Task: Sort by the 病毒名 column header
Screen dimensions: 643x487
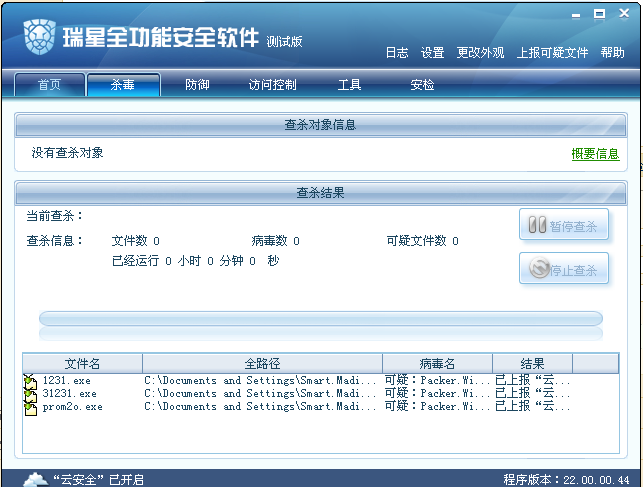Action: (437, 363)
